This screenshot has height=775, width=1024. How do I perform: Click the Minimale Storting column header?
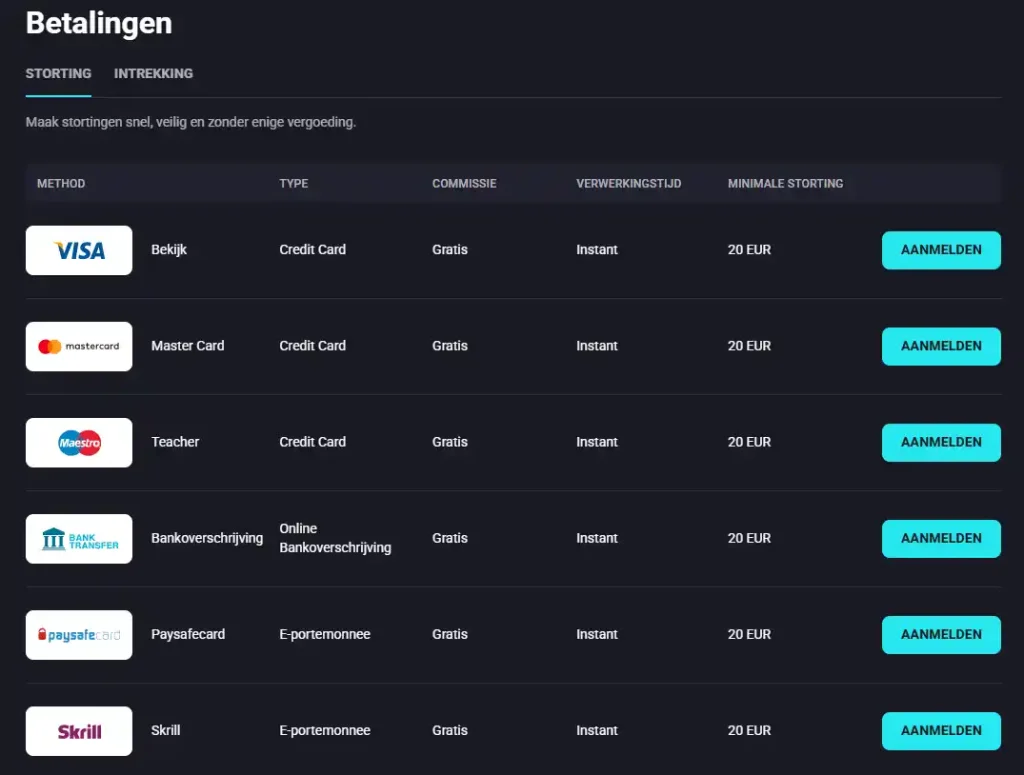tap(785, 183)
